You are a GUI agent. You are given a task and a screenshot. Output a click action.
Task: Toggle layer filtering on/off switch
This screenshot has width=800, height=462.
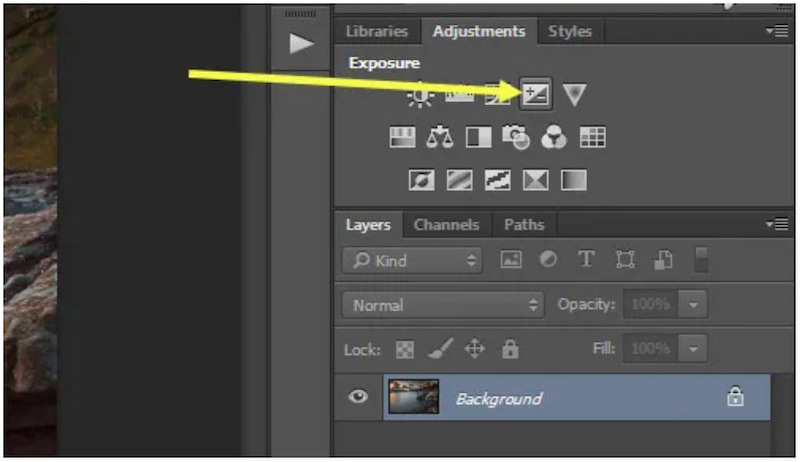(702, 260)
